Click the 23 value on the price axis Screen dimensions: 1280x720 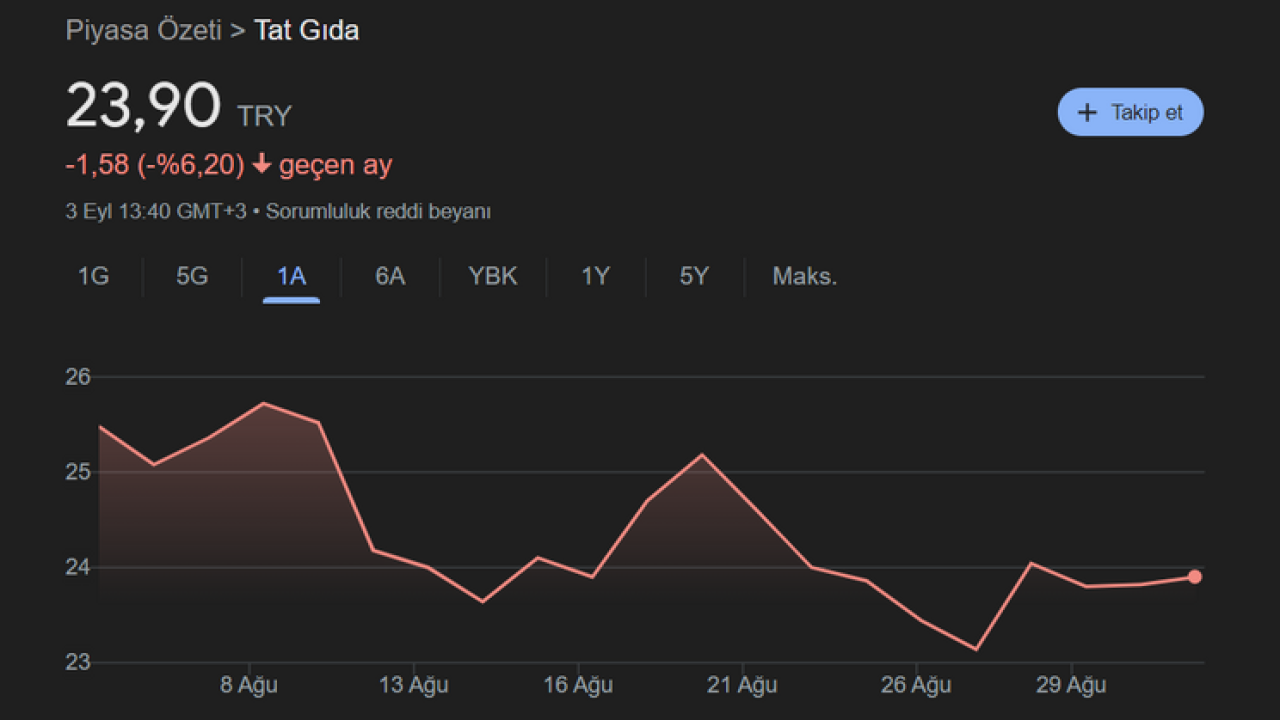(x=79, y=662)
